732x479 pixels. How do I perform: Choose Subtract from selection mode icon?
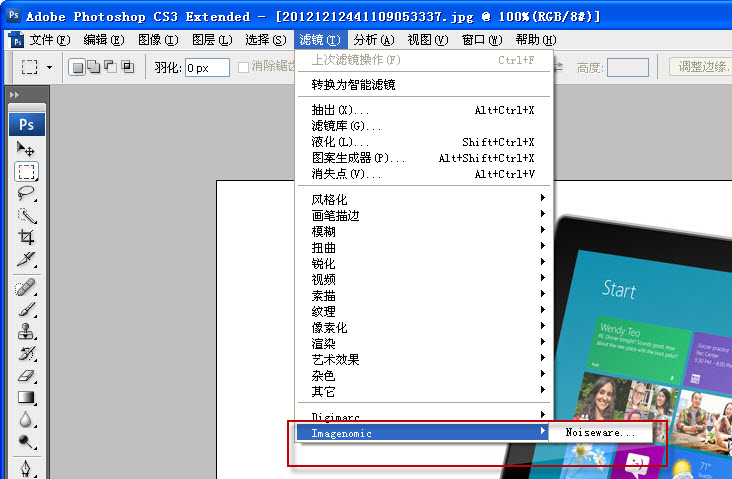111,67
